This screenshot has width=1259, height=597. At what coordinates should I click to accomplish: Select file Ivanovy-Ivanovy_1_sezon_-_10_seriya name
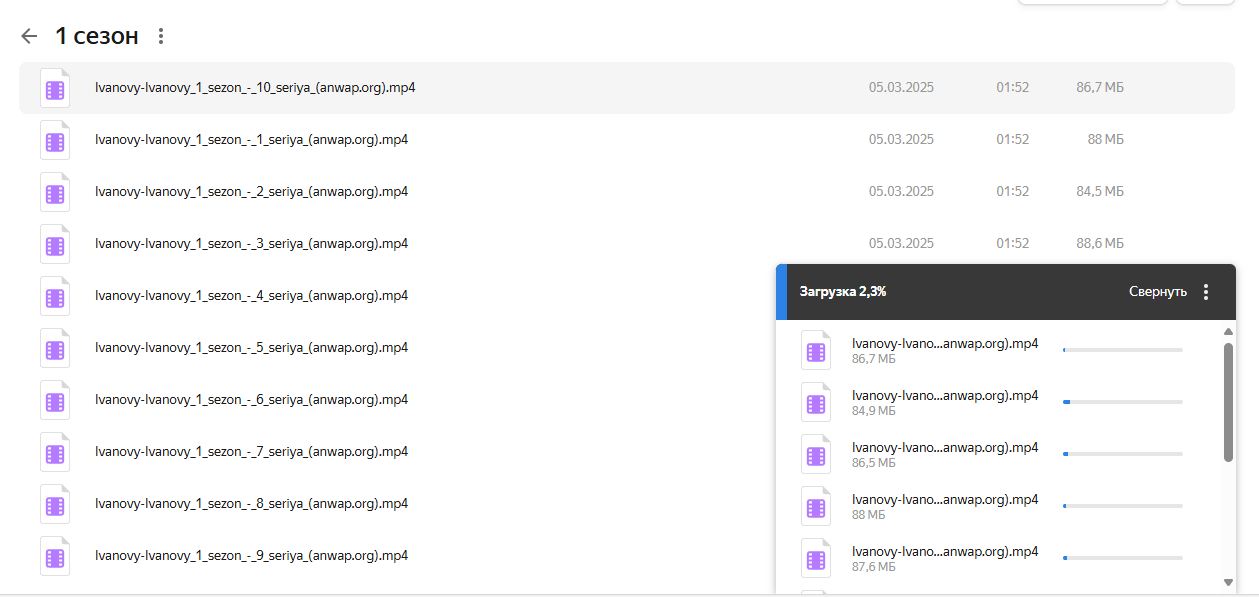(x=255, y=88)
